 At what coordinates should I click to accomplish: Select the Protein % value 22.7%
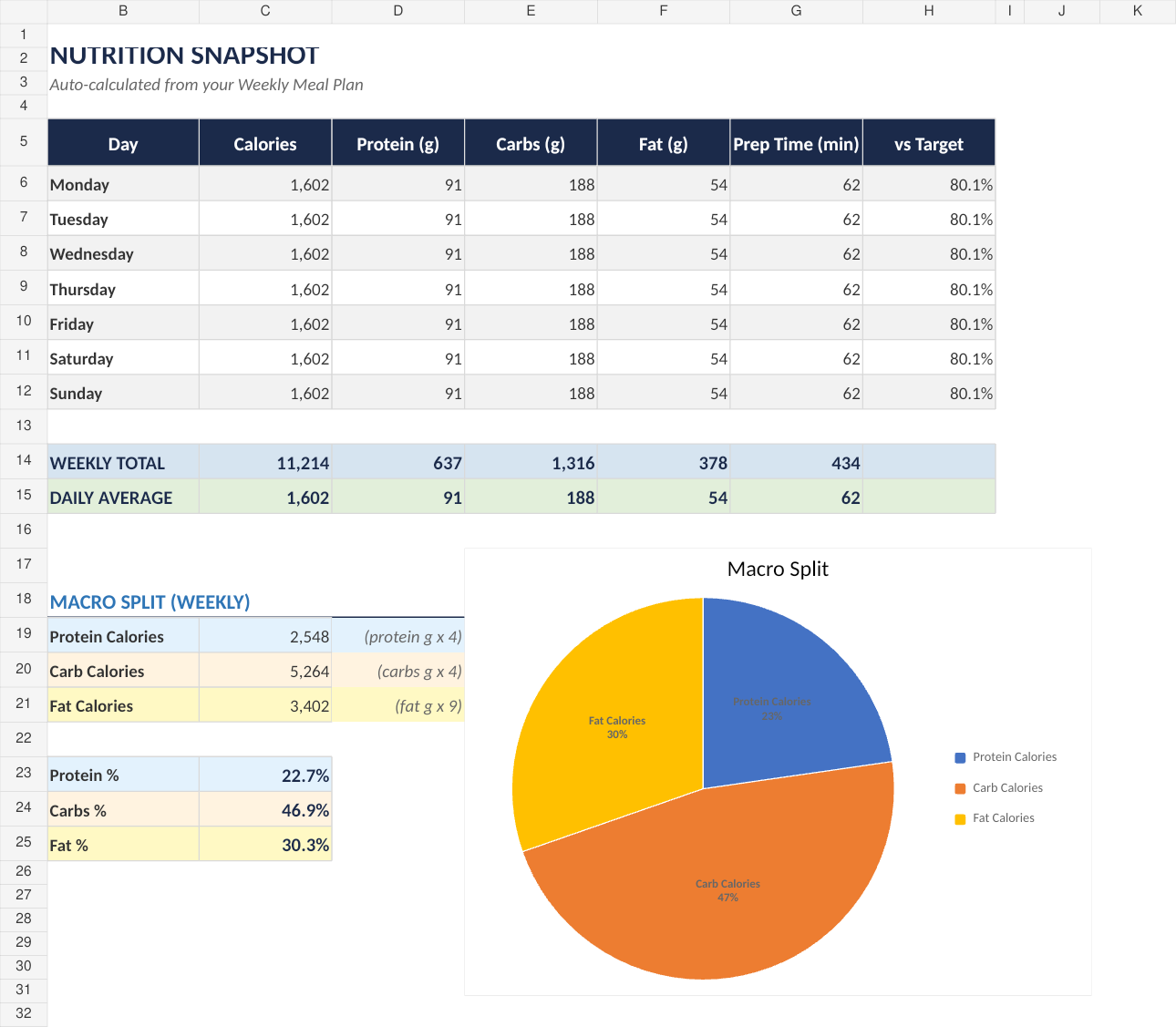(x=265, y=775)
